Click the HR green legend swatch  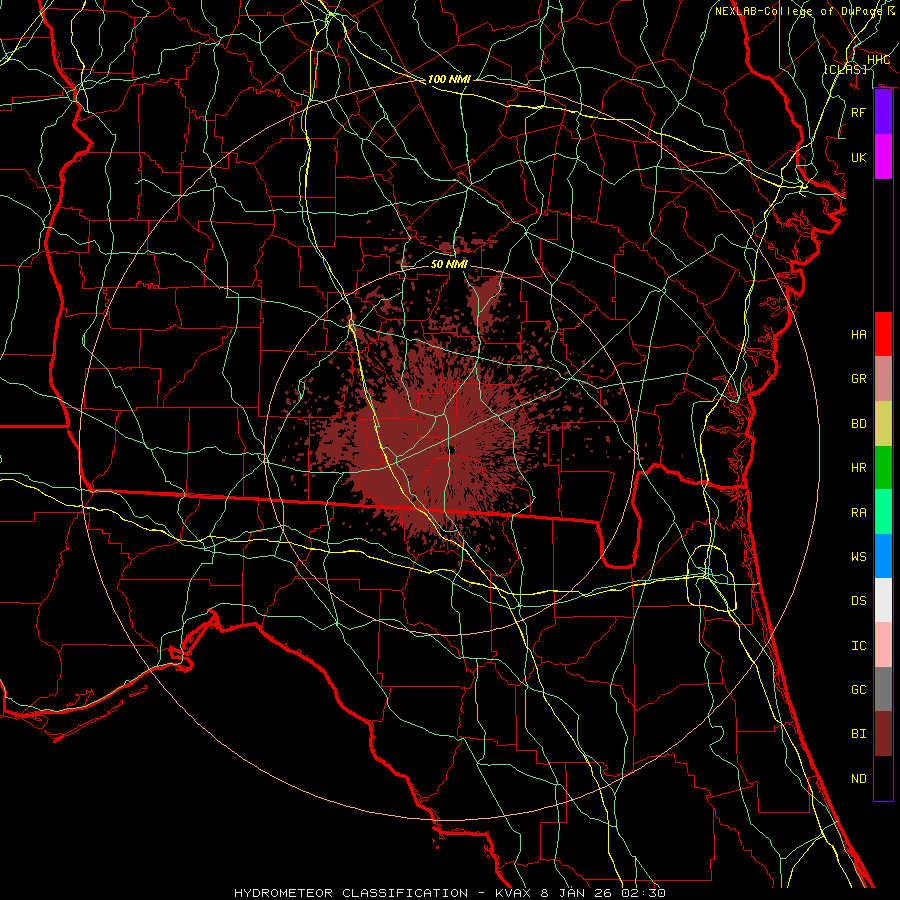tap(883, 467)
